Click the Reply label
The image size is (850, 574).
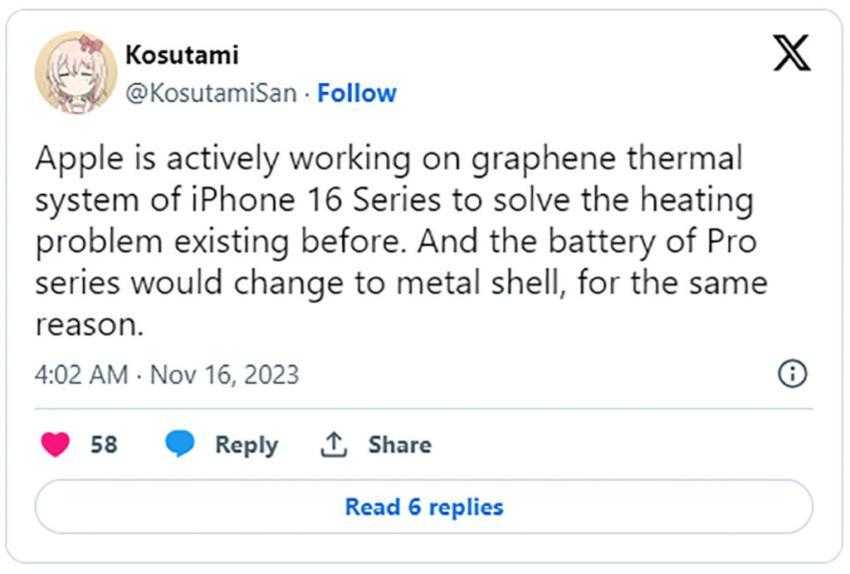pyautogui.click(x=246, y=444)
